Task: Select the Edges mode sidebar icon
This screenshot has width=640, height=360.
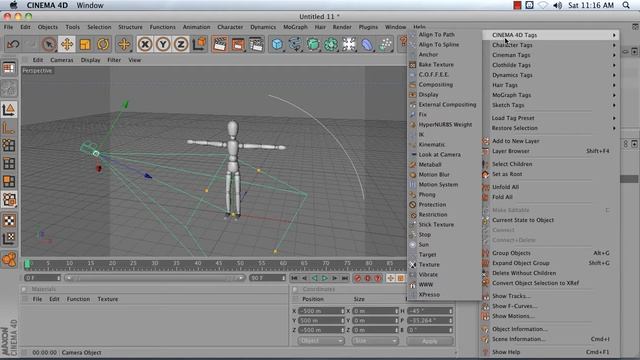Action: tap(9, 163)
